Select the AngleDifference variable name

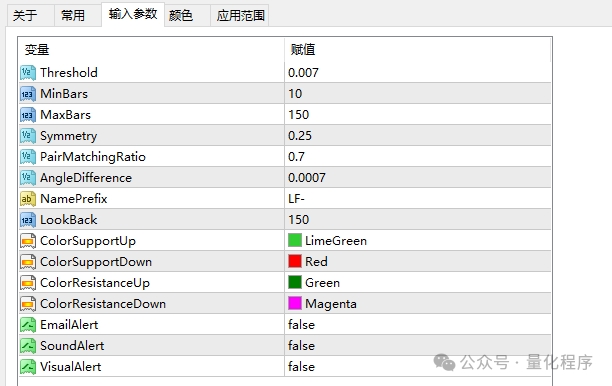click(86, 178)
